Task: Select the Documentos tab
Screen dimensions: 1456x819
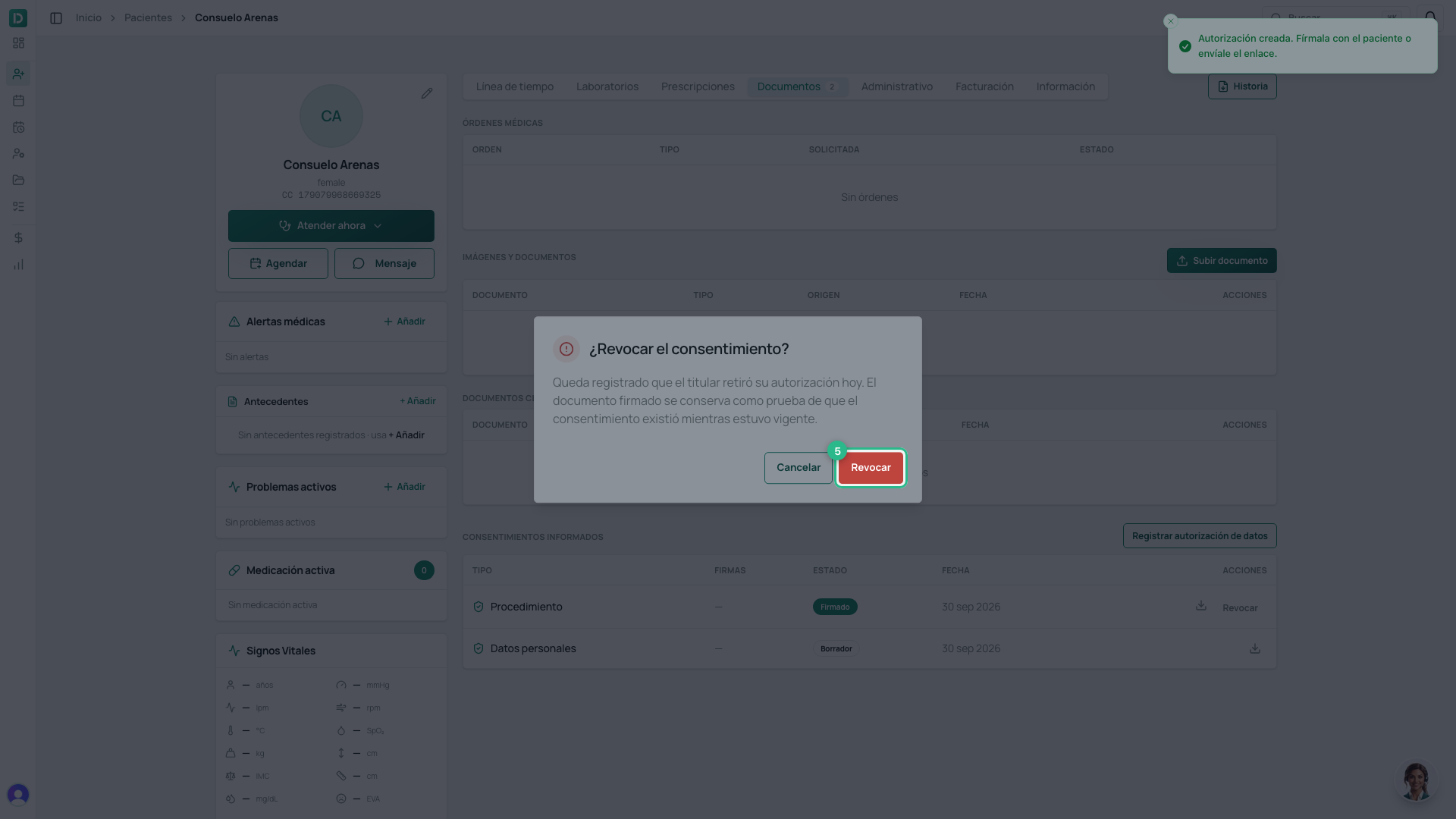Action: click(x=797, y=86)
